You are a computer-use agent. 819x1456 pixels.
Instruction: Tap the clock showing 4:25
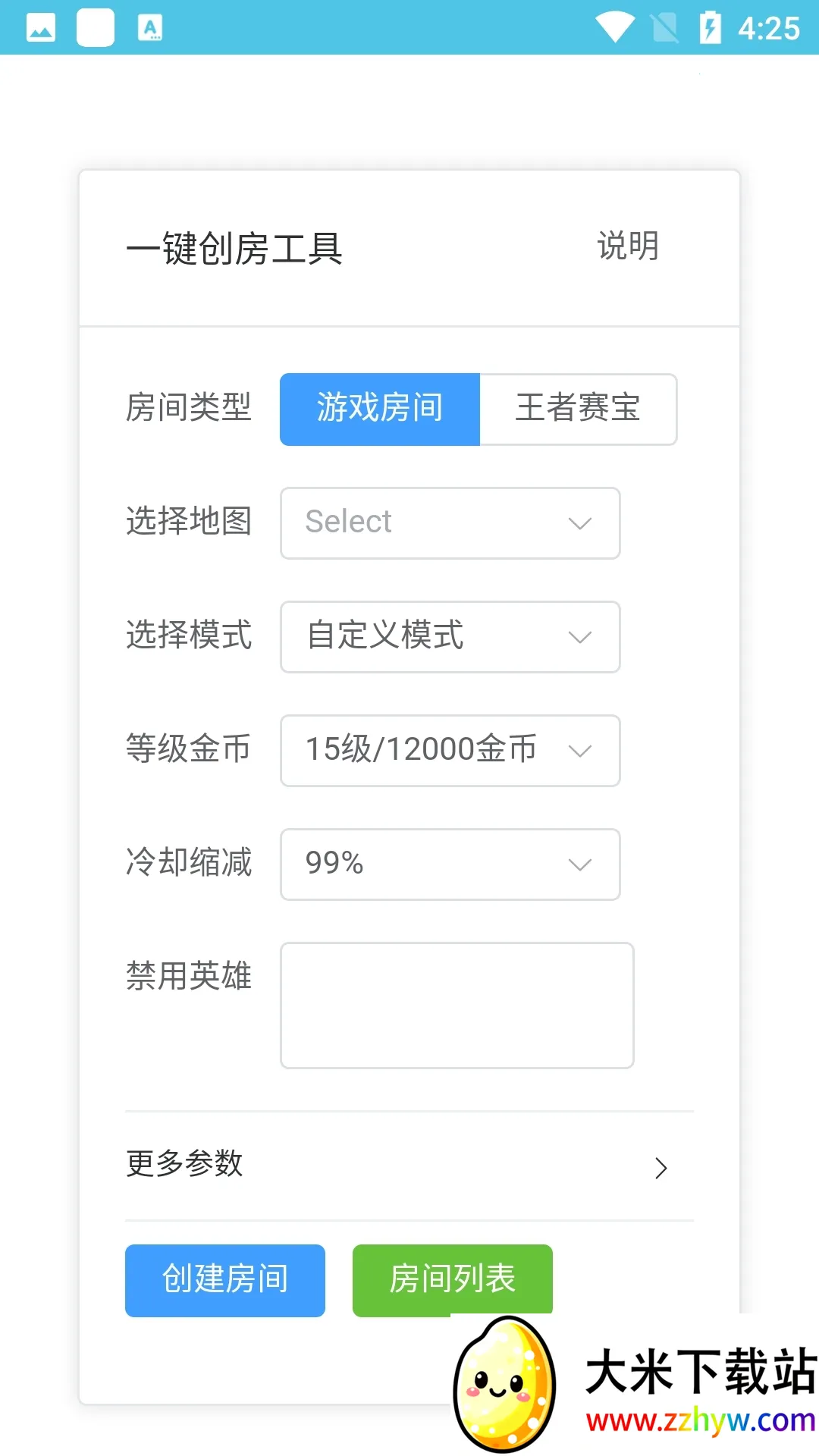(769, 29)
